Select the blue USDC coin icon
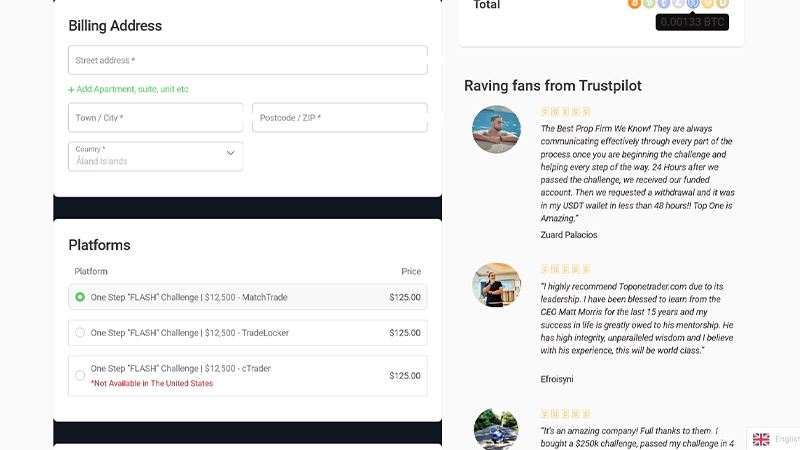The image size is (800, 450). [x=693, y=3]
